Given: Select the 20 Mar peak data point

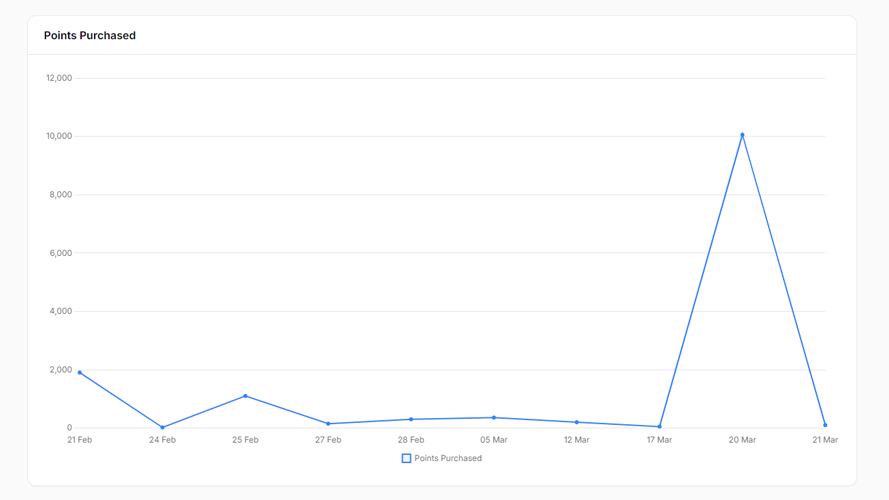Looking at the screenshot, I should 742,135.
